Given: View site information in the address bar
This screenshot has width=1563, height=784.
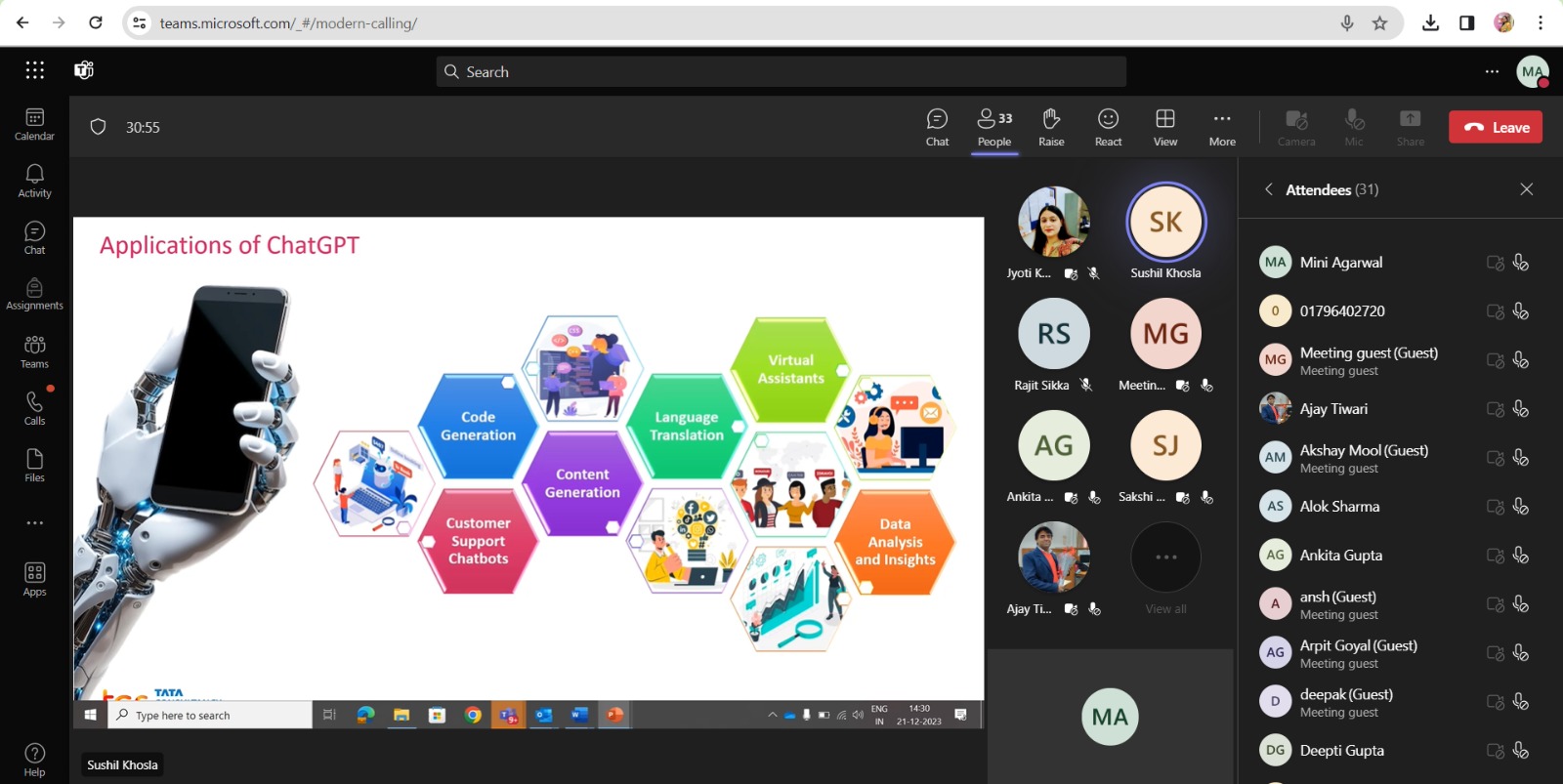Looking at the screenshot, I should click(x=140, y=23).
